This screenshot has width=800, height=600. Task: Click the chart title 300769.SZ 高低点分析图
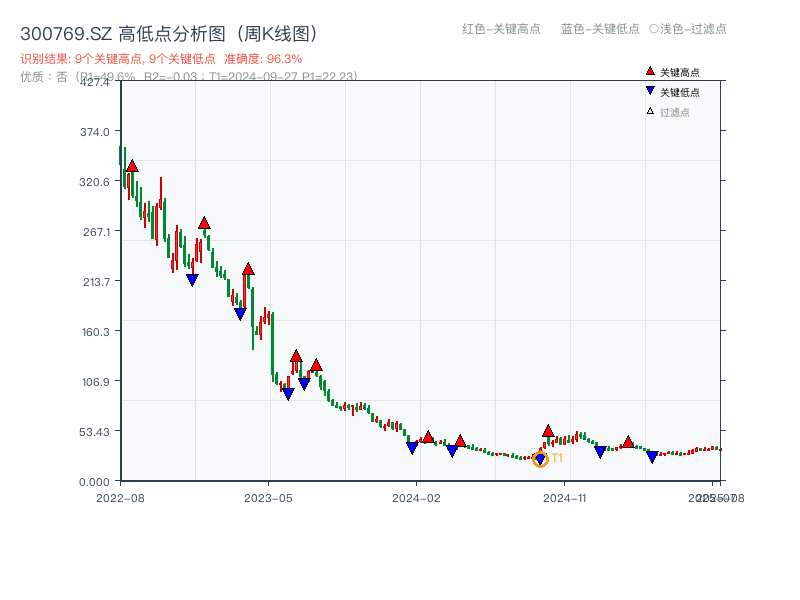coord(120,31)
